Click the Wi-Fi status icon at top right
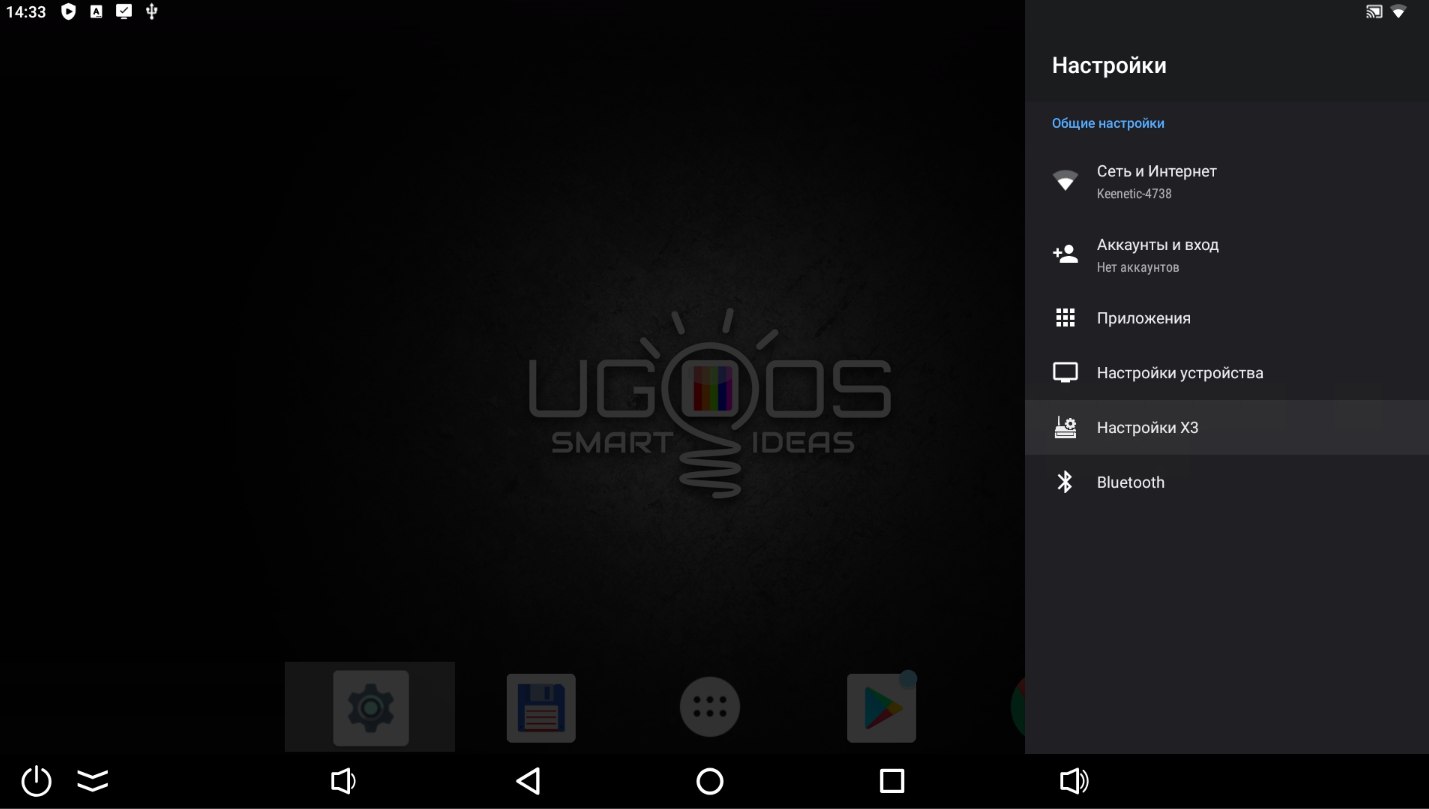The height and width of the screenshot is (809, 1429). click(1398, 12)
